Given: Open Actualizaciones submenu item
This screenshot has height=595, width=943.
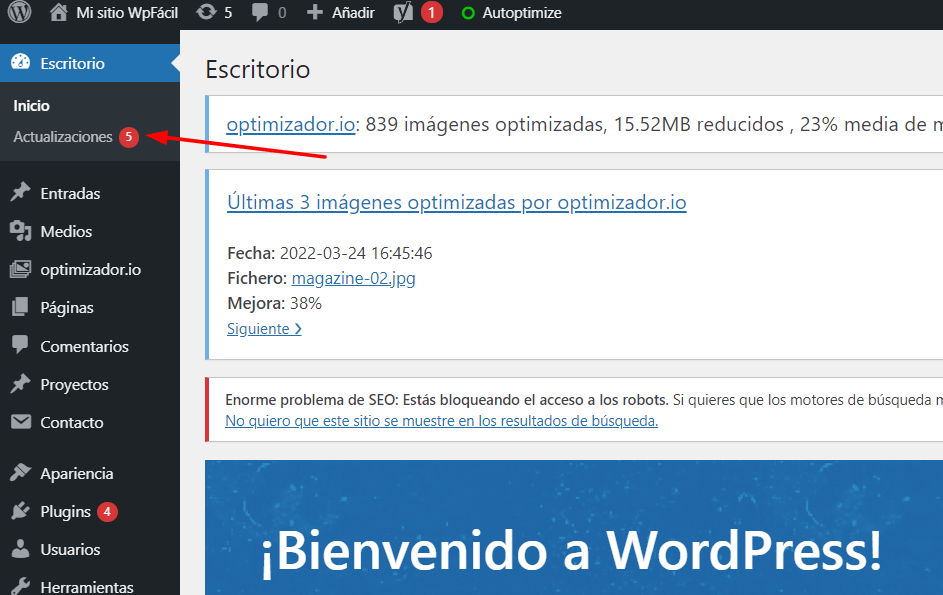Looking at the screenshot, I should click(63, 137).
